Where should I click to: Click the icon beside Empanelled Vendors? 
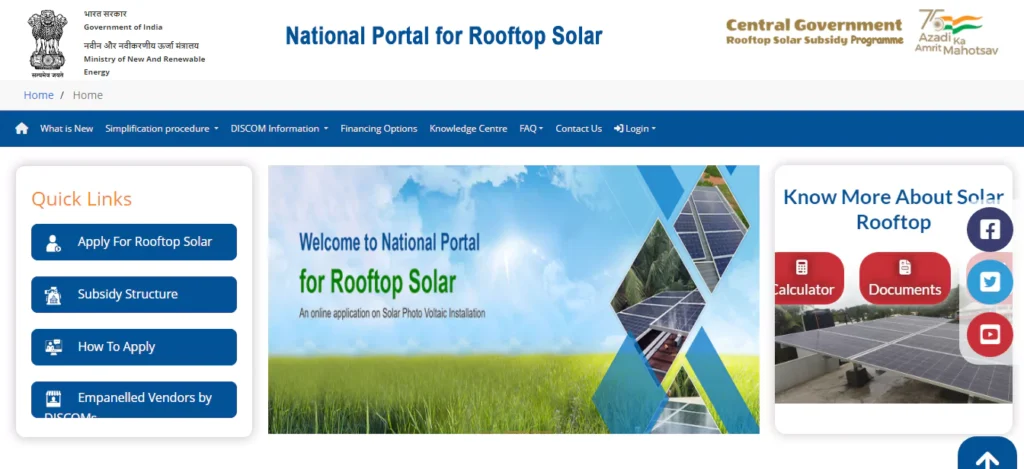click(x=53, y=398)
